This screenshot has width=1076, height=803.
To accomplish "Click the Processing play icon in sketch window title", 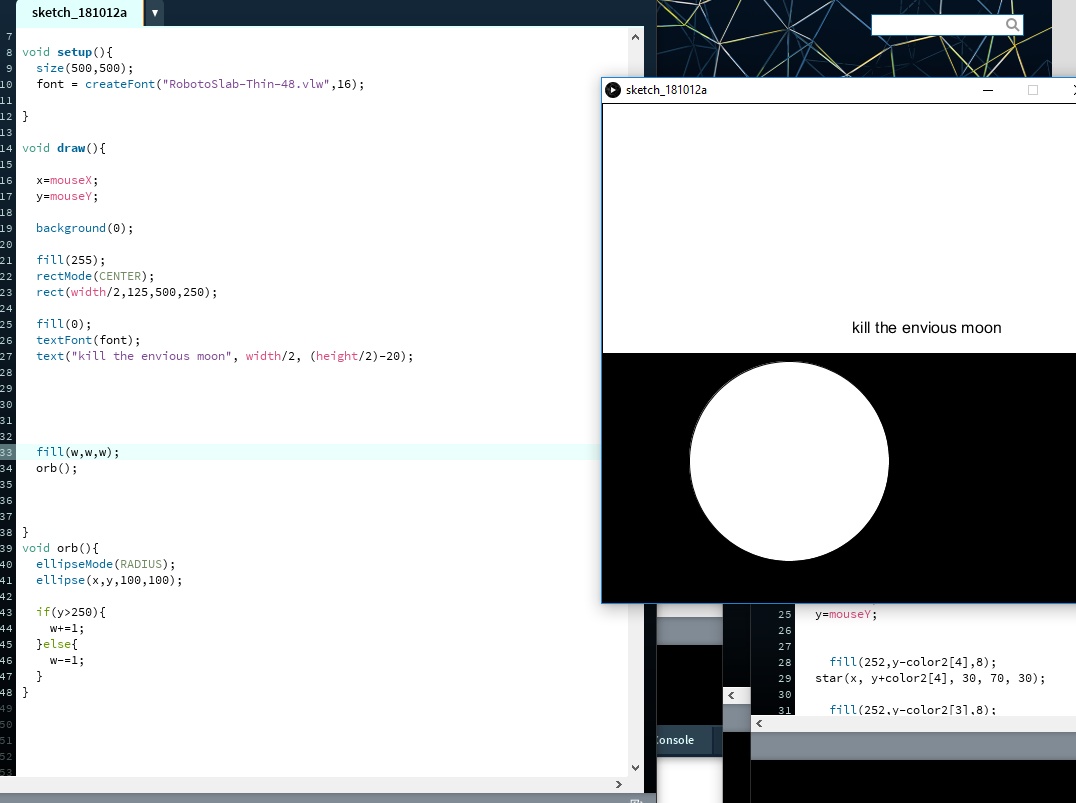I will 613,90.
